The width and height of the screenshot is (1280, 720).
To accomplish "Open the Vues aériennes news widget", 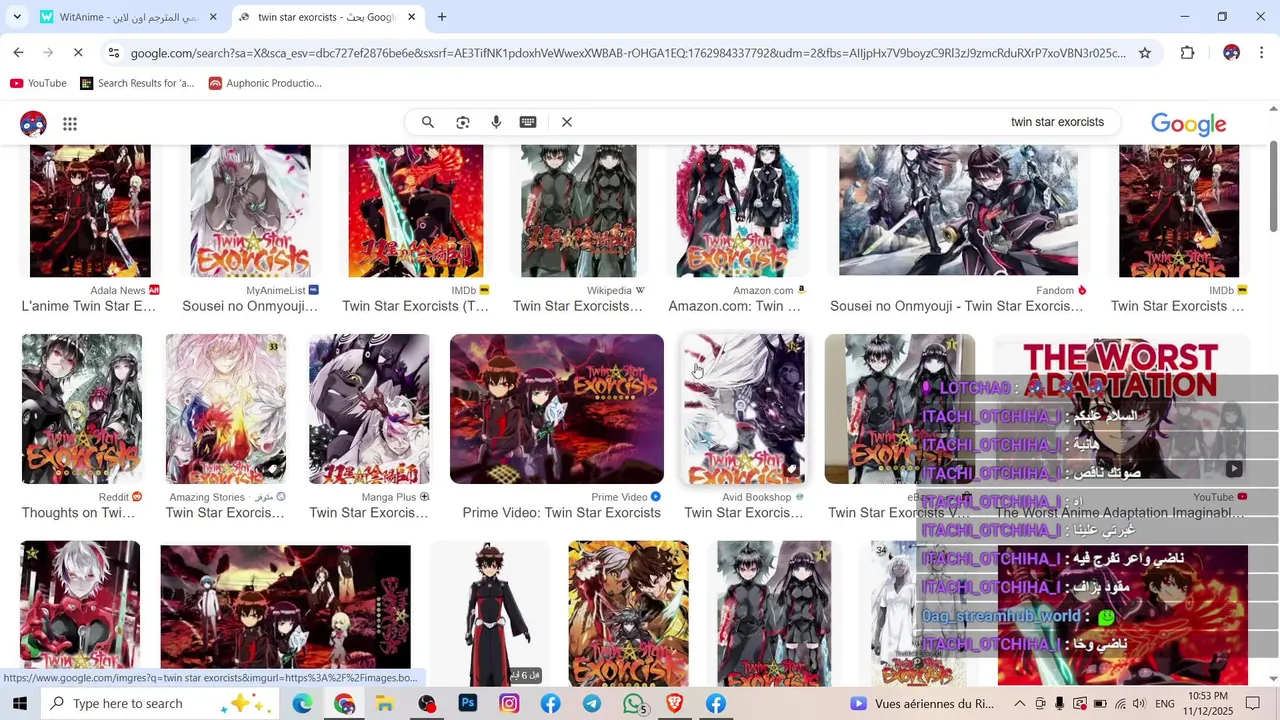I will point(922,704).
